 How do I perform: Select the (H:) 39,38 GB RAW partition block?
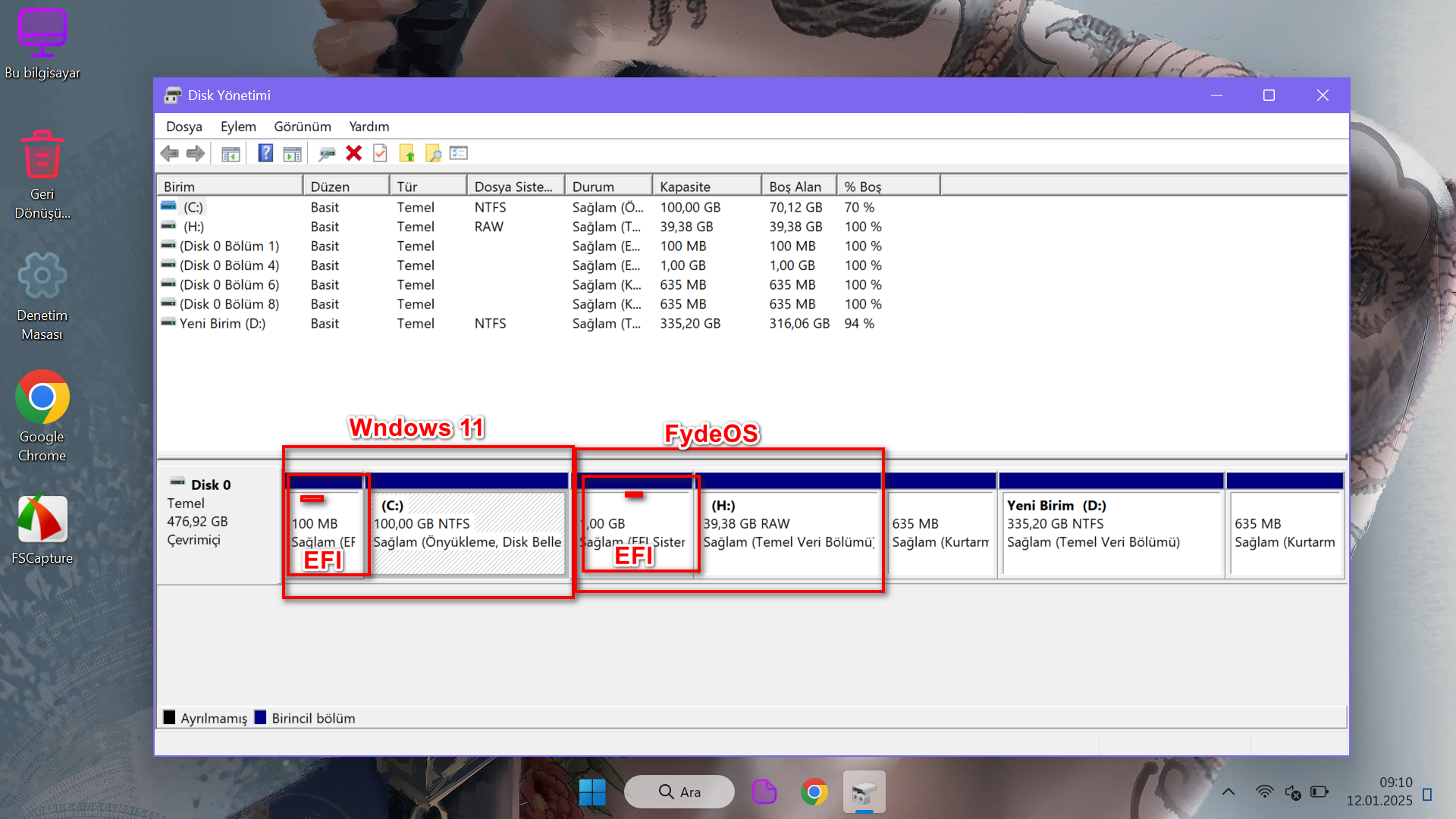pos(789,531)
